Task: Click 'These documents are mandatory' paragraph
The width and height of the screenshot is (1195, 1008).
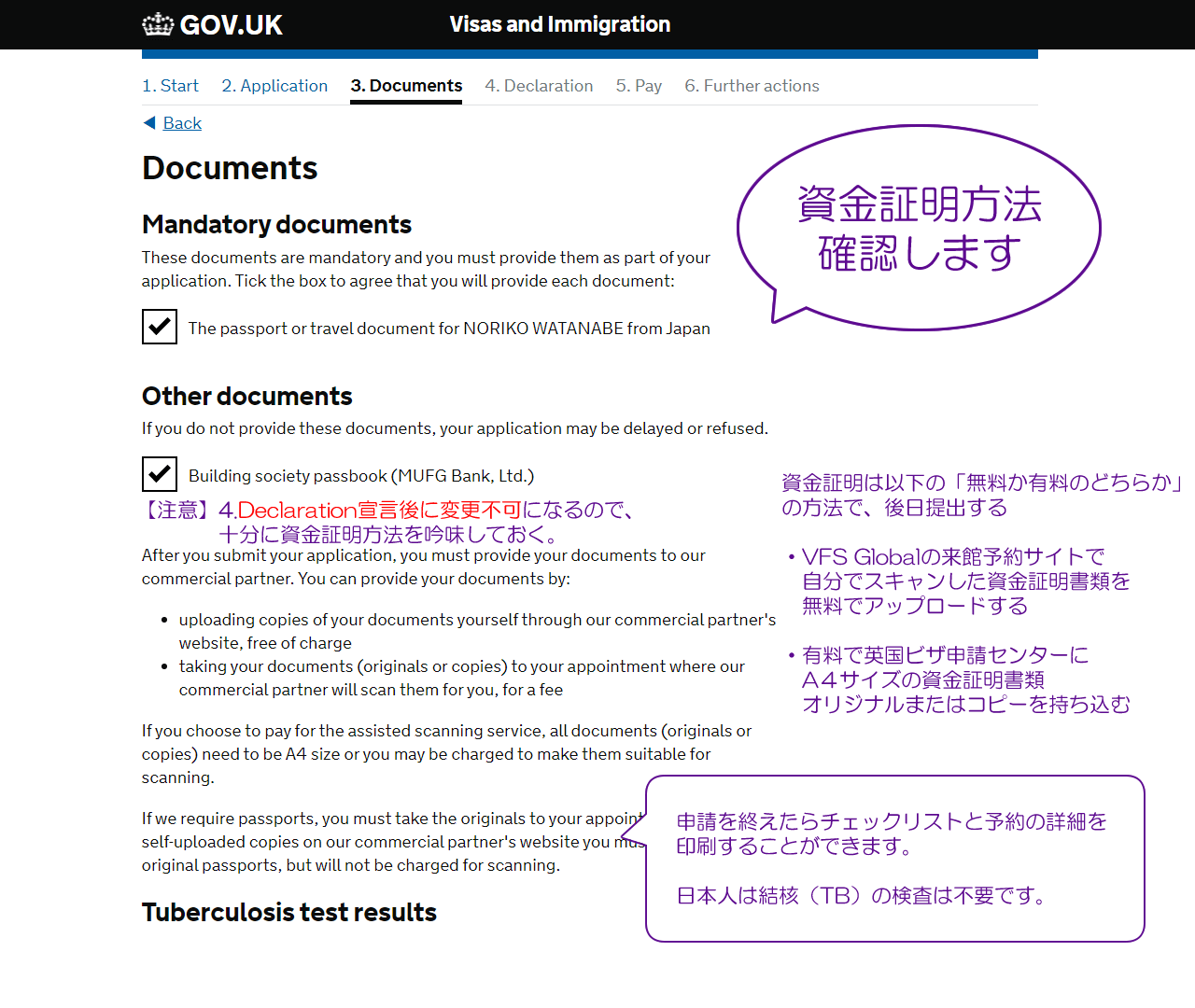Action: click(426, 269)
